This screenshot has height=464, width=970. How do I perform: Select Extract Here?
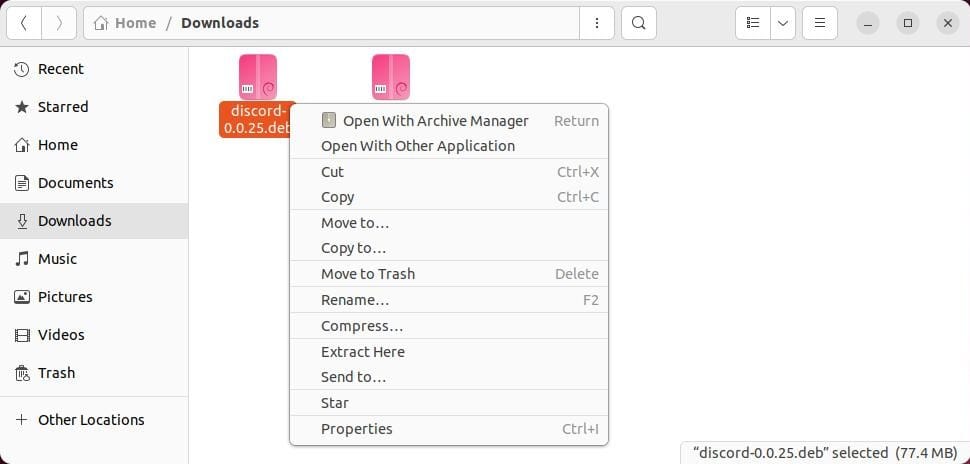[x=449, y=352]
